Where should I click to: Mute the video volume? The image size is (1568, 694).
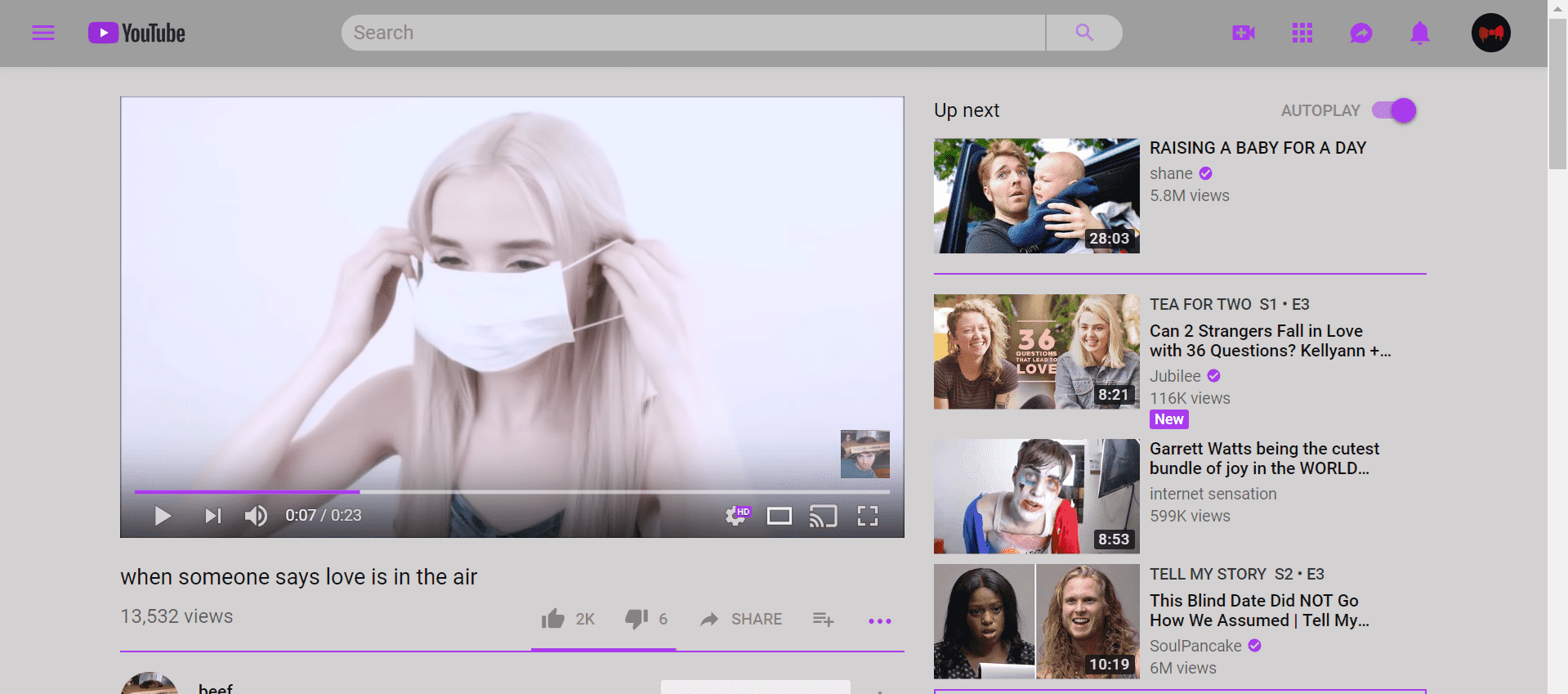[256, 516]
